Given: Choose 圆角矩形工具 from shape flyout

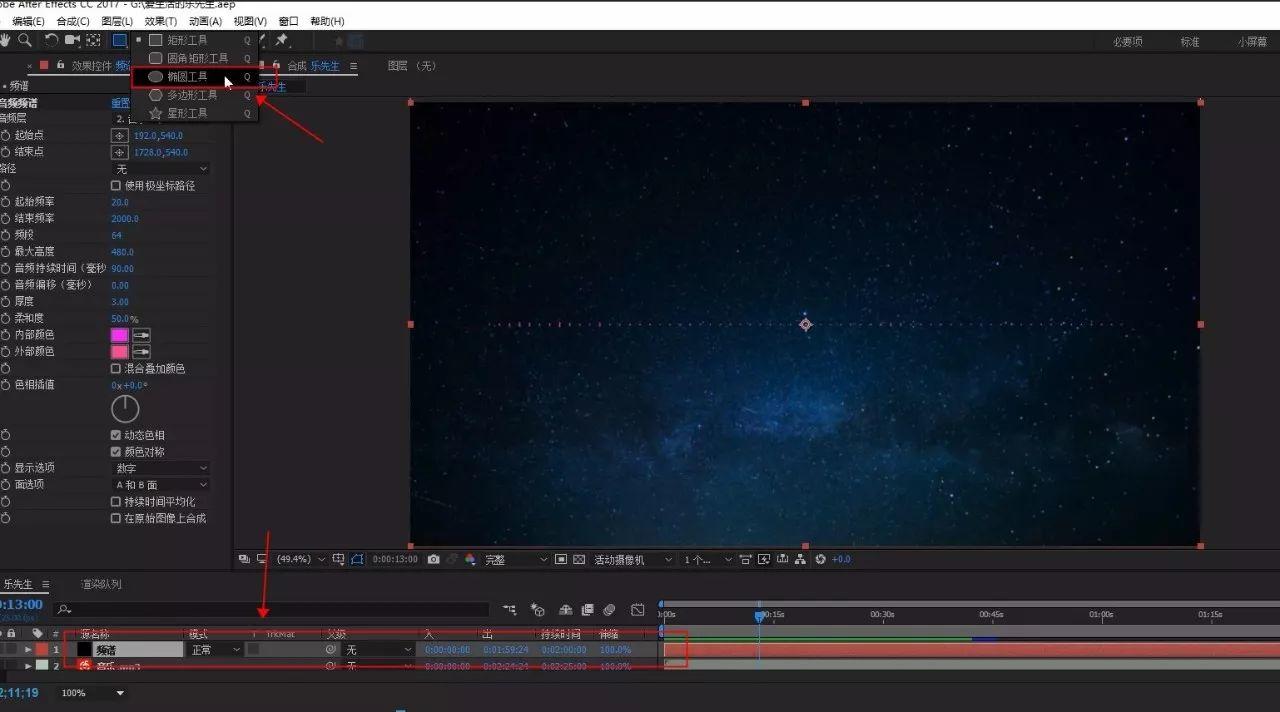Looking at the screenshot, I should (x=195, y=58).
